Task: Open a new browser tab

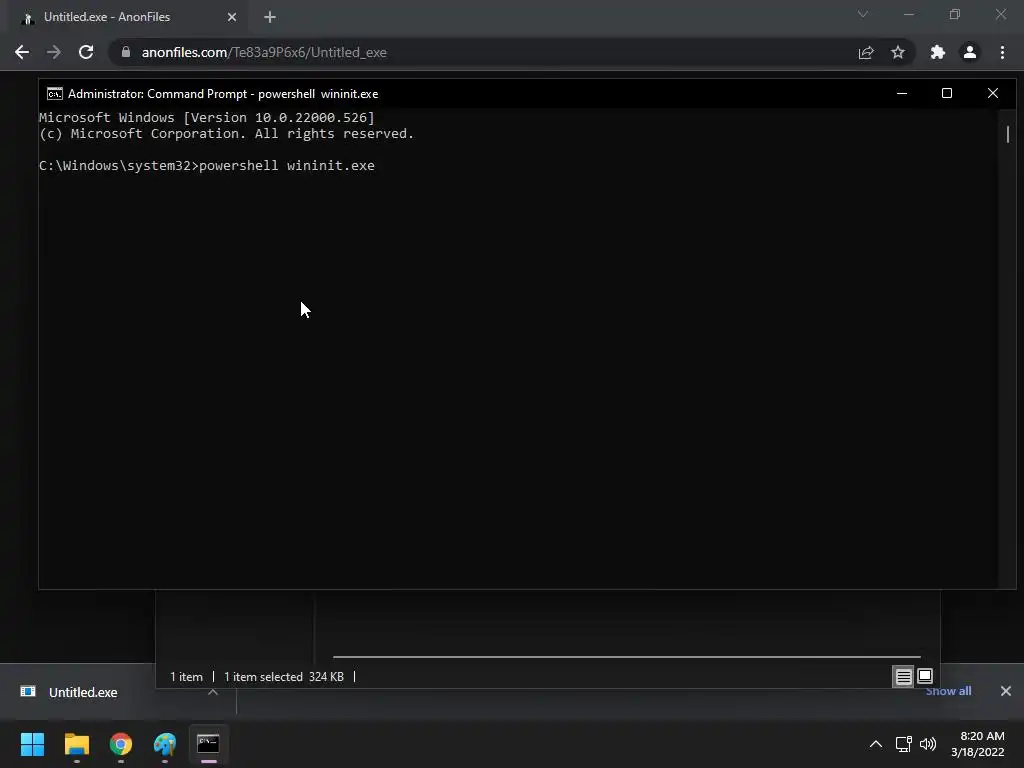Action: point(270,17)
